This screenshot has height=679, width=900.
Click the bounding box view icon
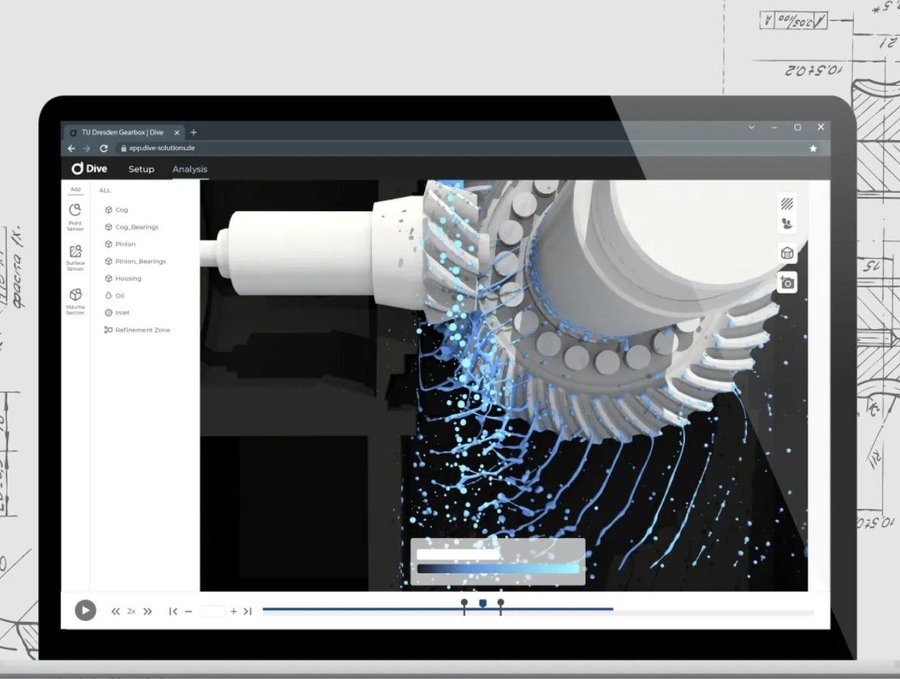point(787,252)
